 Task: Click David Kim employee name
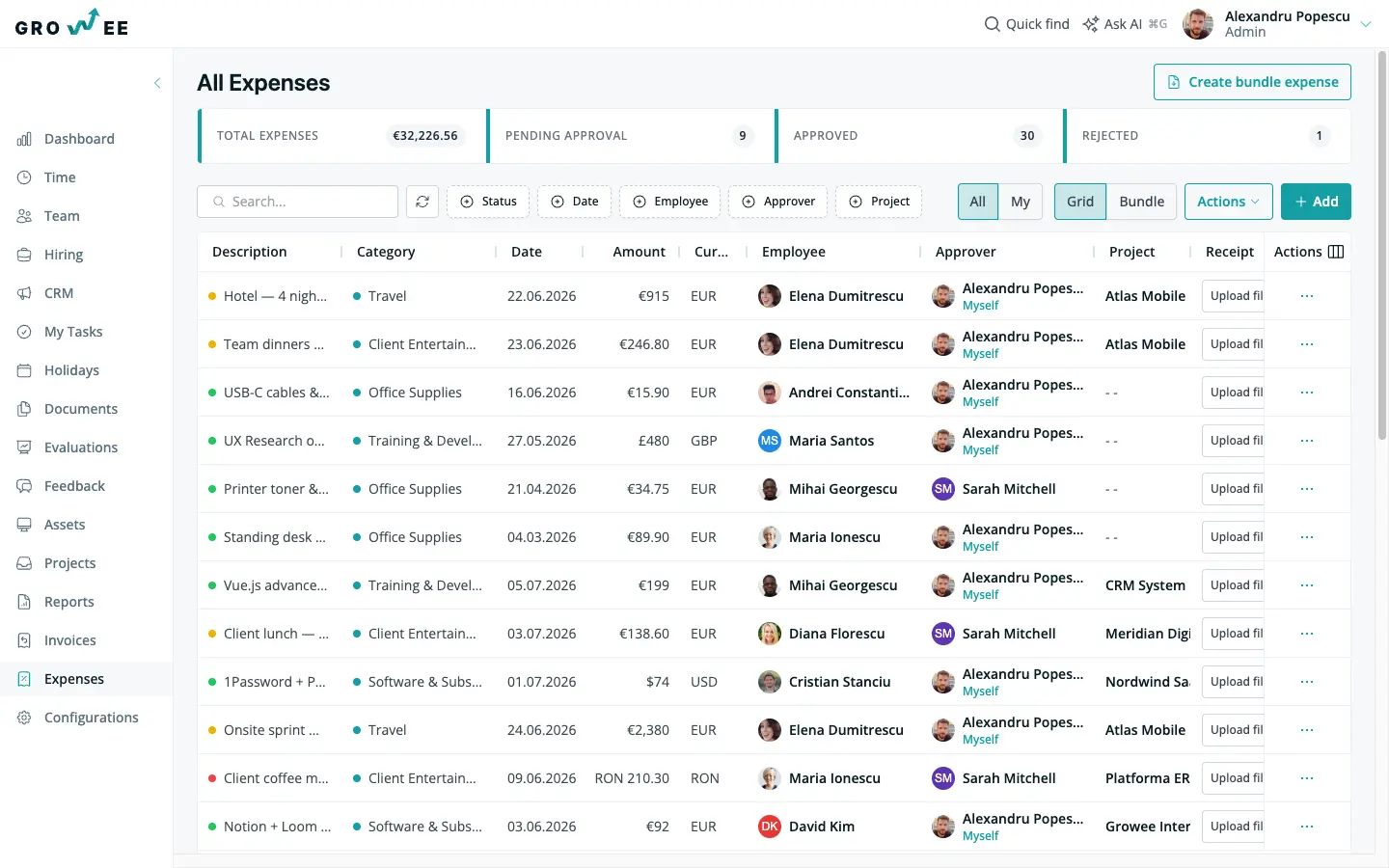pyautogui.click(x=822, y=827)
